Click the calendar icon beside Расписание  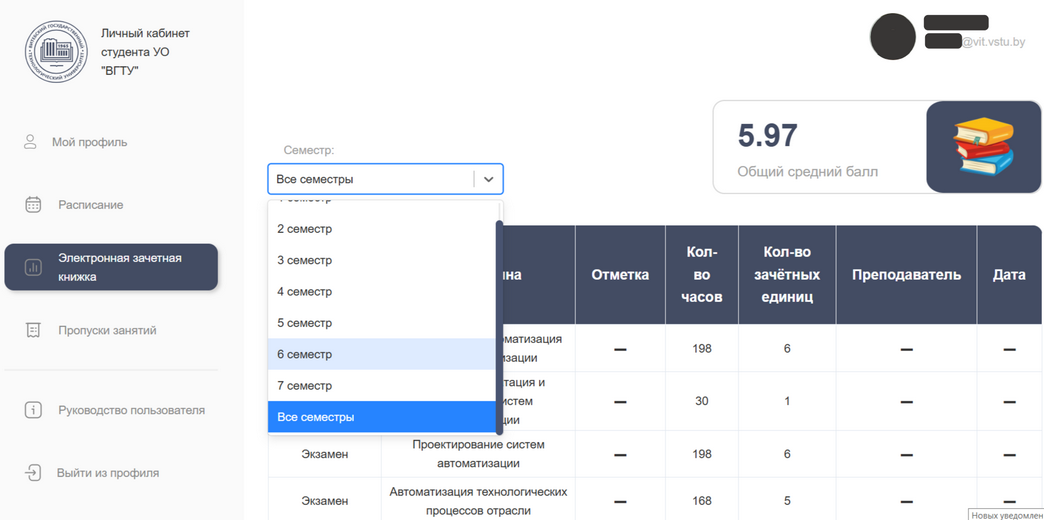click(x=33, y=205)
